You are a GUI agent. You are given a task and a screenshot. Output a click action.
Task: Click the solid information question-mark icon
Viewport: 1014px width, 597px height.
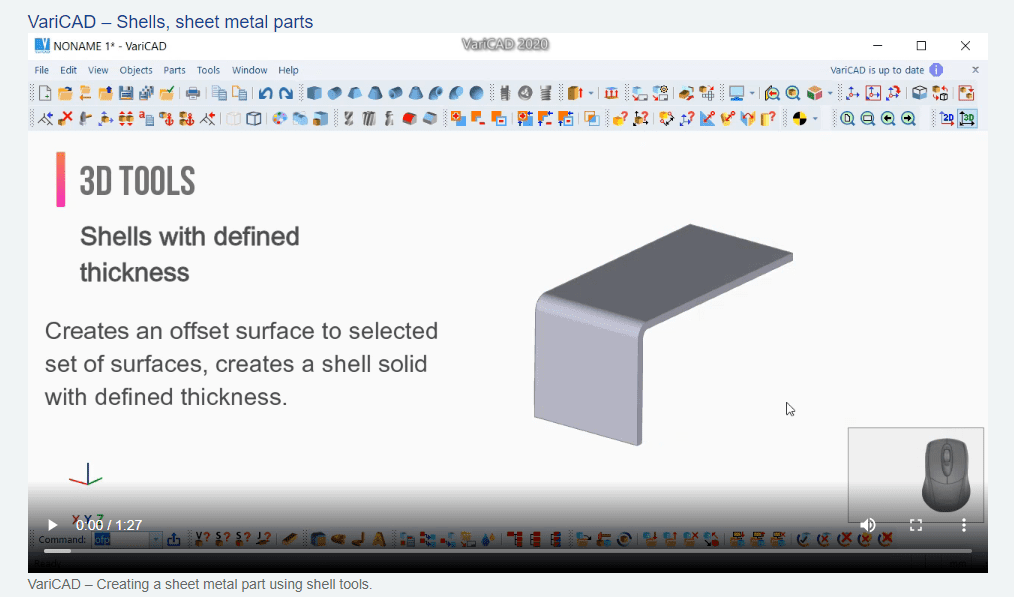(x=620, y=118)
